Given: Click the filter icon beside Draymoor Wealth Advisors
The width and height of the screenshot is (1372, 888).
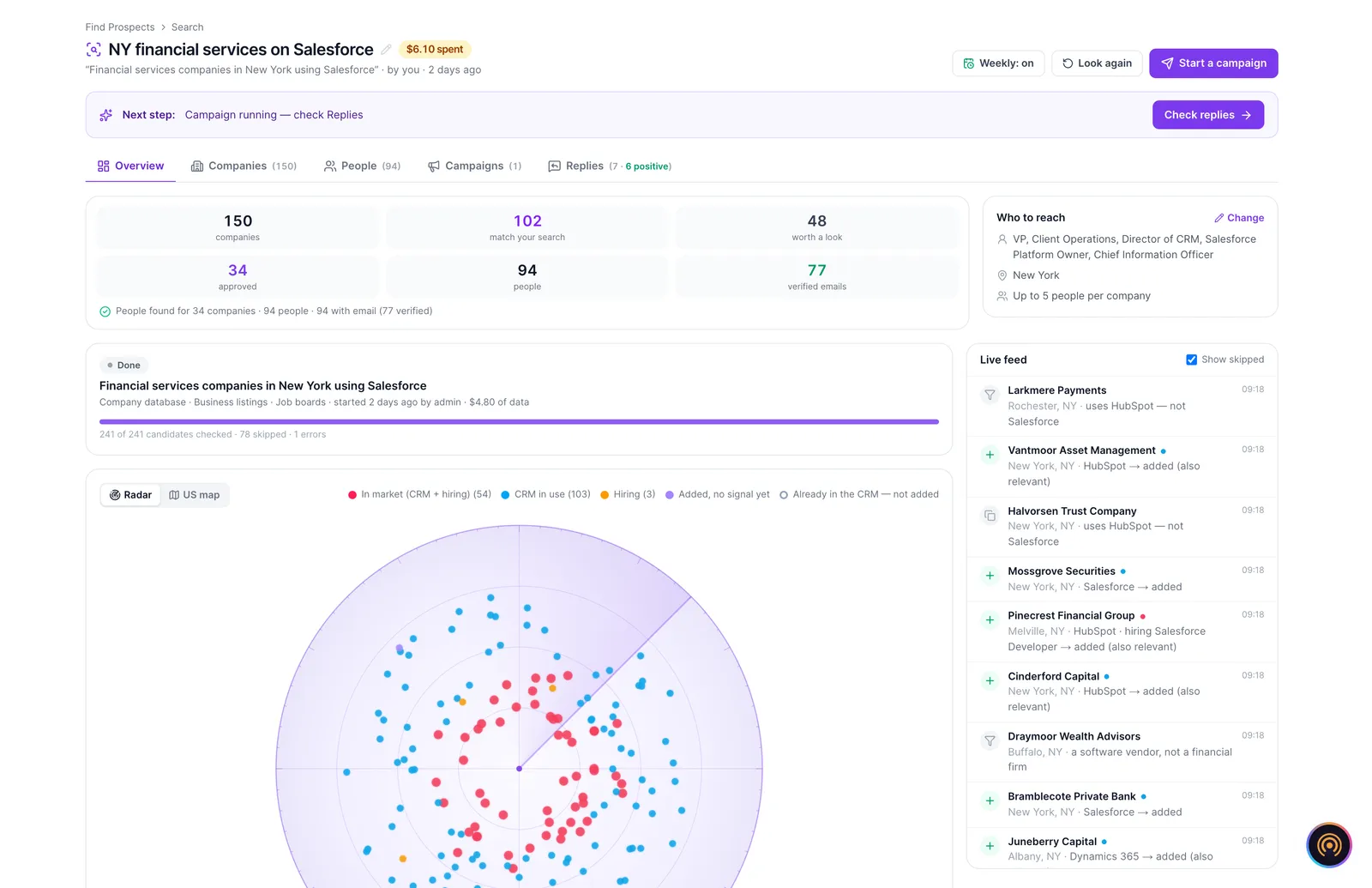Looking at the screenshot, I should pos(990,741).
